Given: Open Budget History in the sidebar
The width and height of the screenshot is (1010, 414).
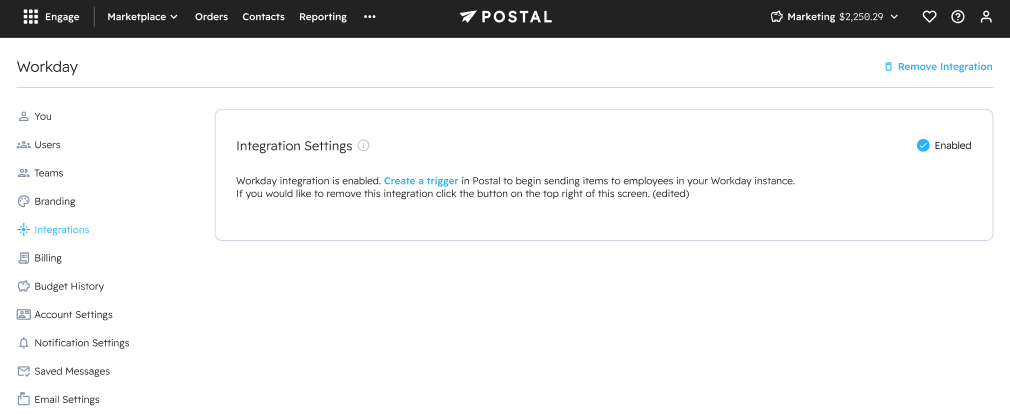Looking at the screenshot, I should pos(68,286).
